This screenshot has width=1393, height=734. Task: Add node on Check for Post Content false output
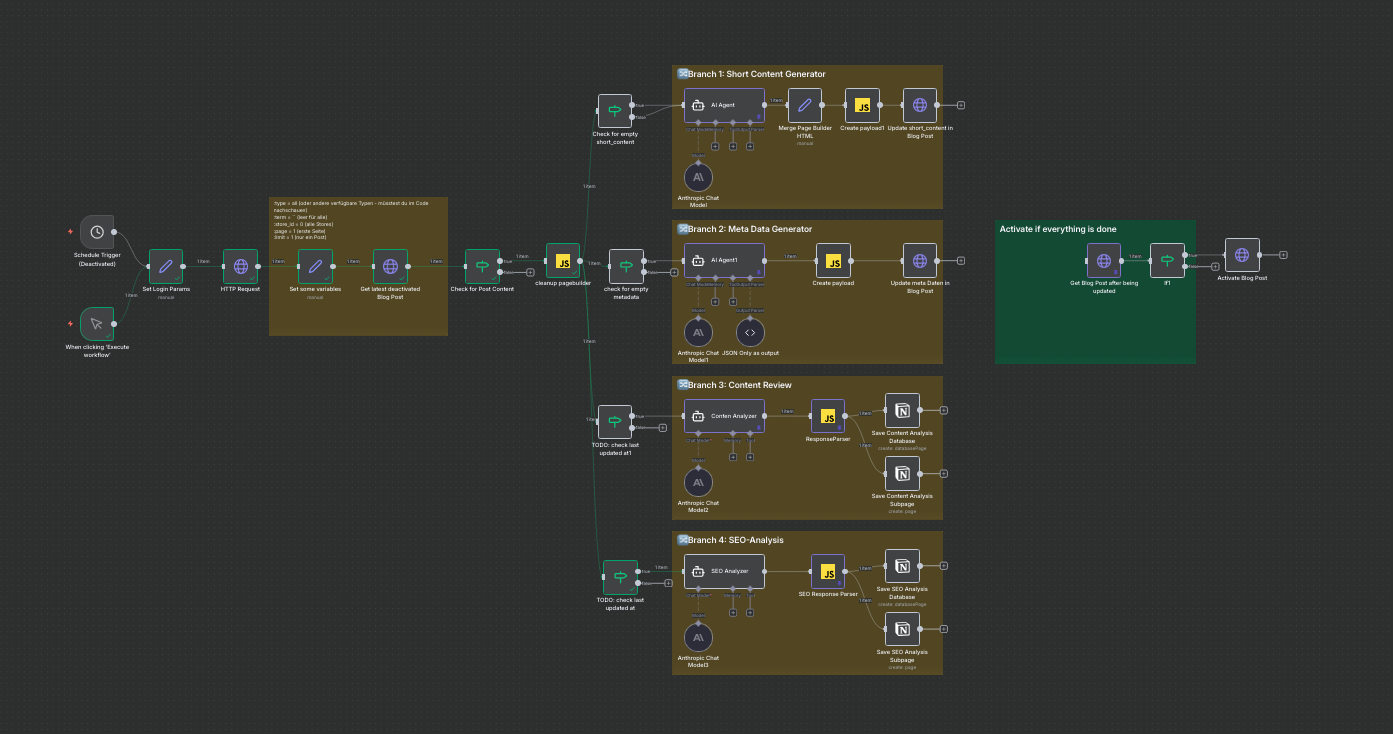tap(530, 272)
